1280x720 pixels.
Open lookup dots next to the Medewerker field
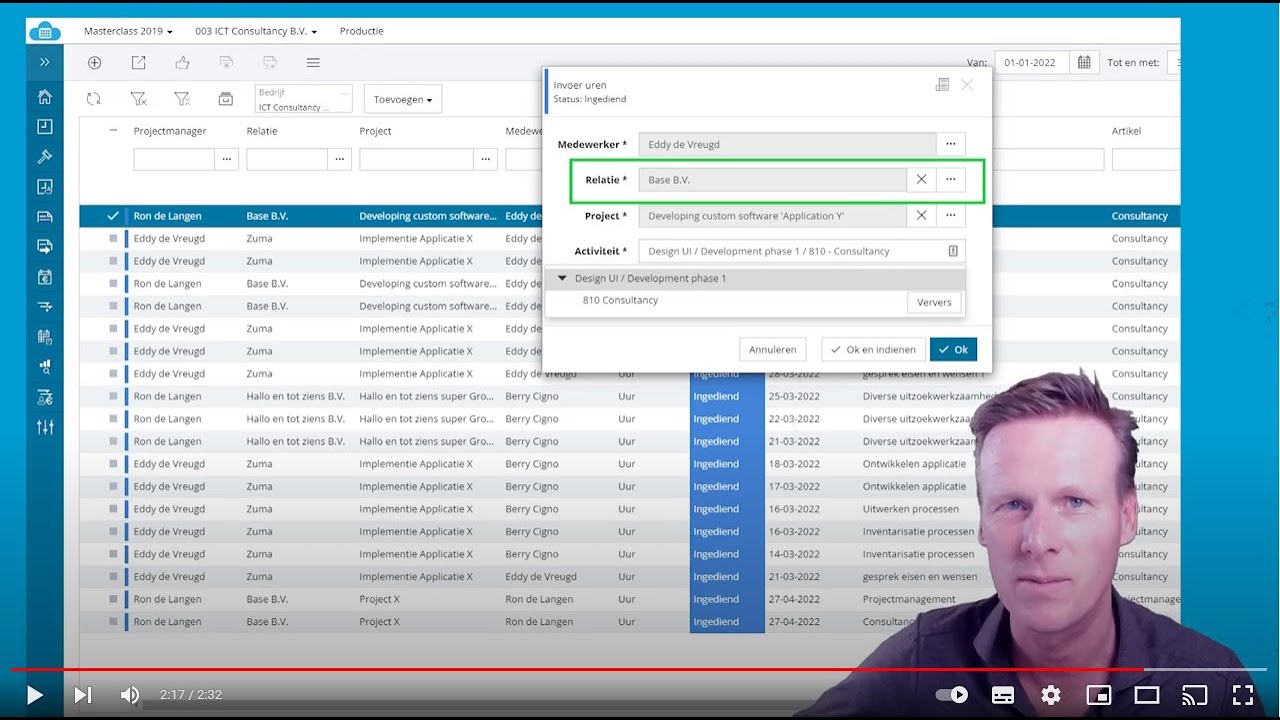(x=951, y=144)
